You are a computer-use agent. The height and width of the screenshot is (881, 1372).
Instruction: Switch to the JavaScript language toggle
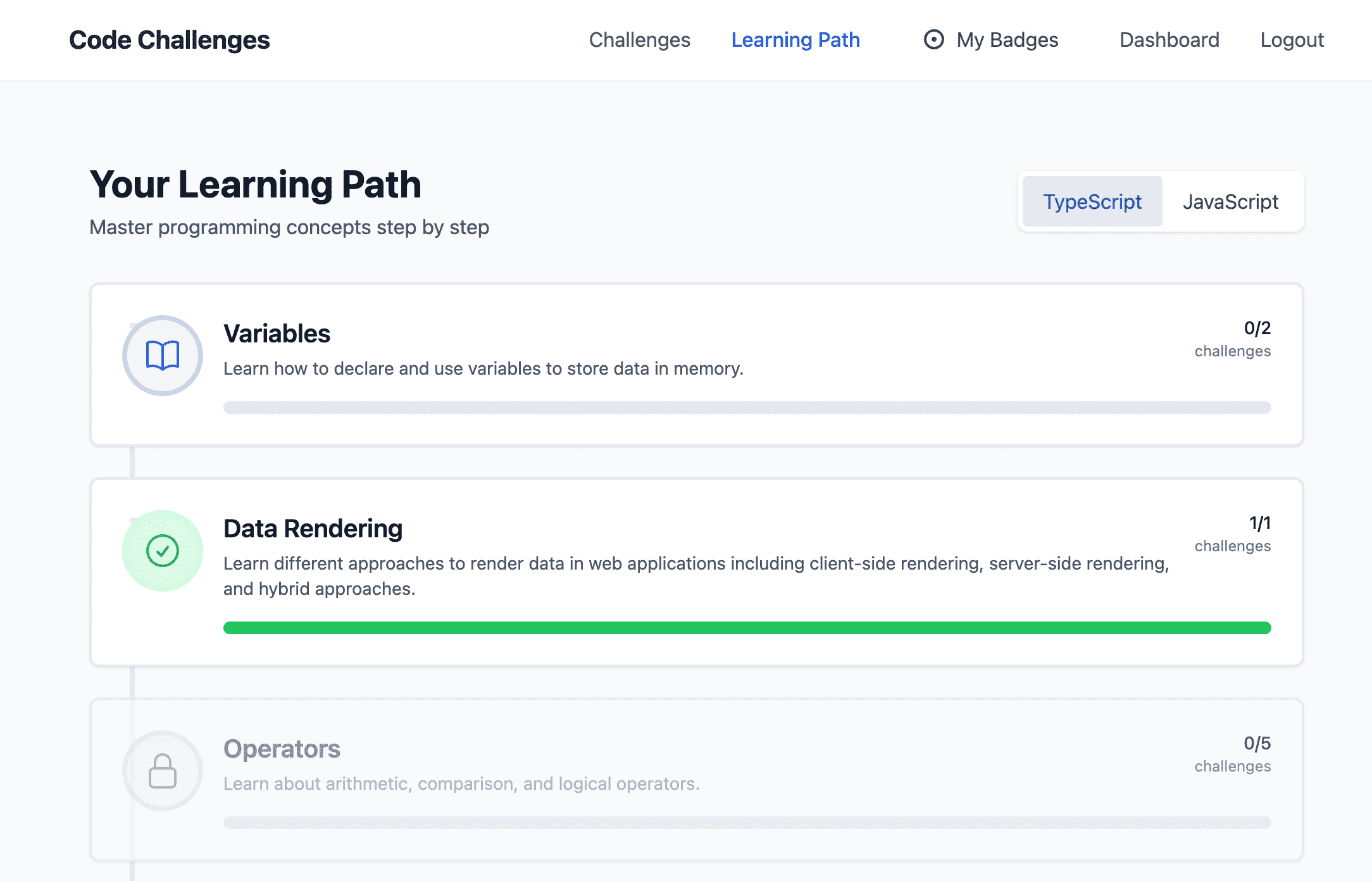click(1230, 201)
